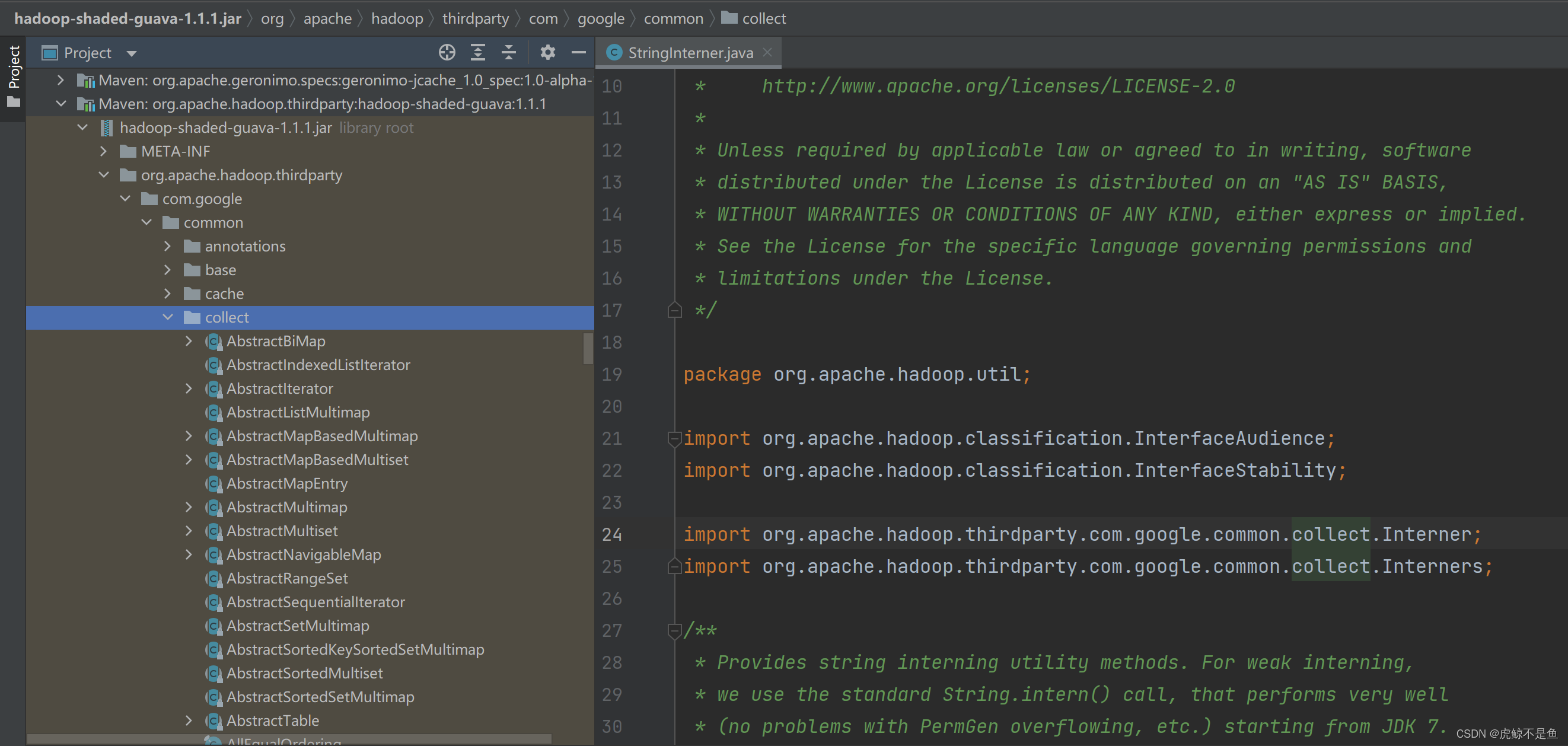1568x746 pixels.
Task: Toggle fold marker at line 21 imports
Action: click(674, 439)
